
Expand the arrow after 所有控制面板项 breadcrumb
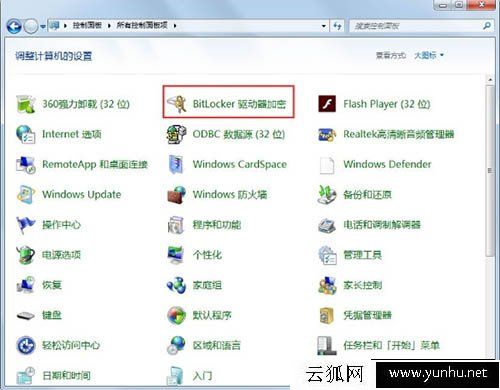click(x=175, y=25)
